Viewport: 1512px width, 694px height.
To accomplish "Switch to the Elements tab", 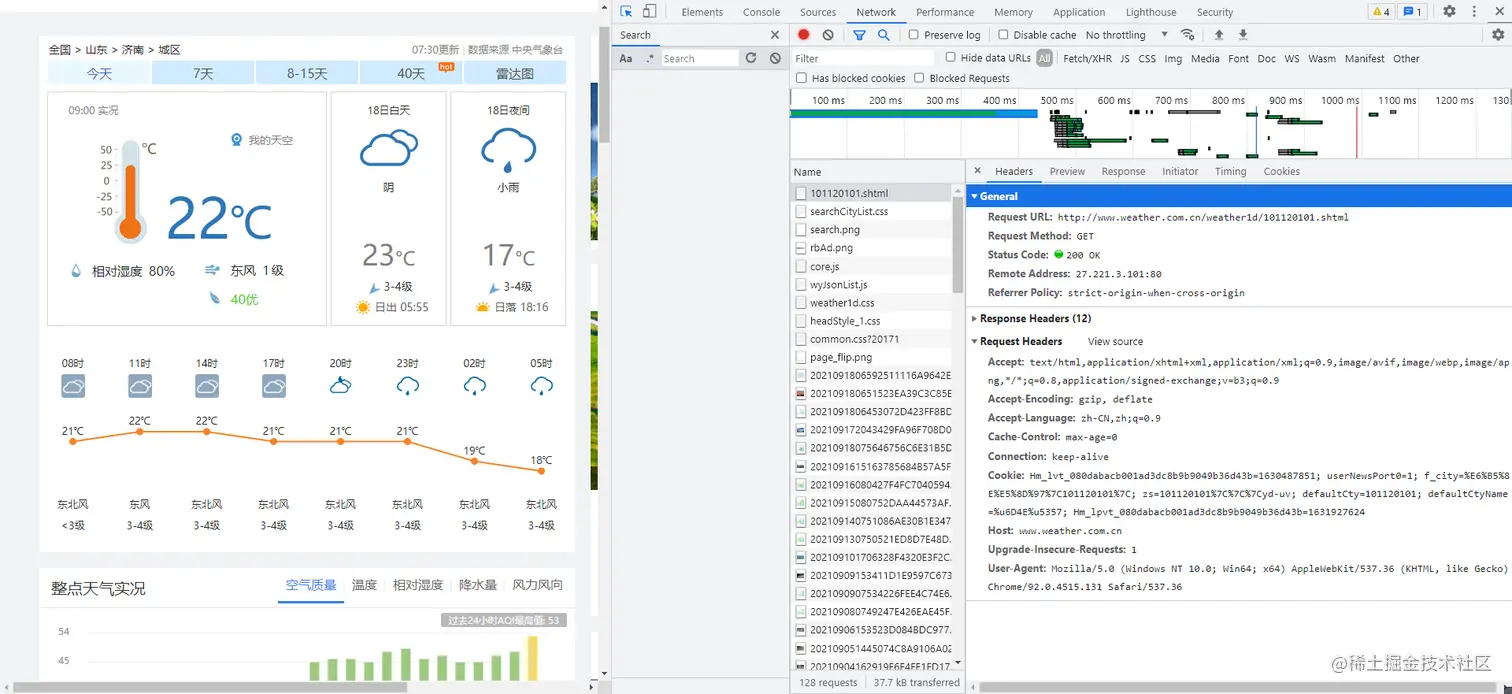I will 702,12.
